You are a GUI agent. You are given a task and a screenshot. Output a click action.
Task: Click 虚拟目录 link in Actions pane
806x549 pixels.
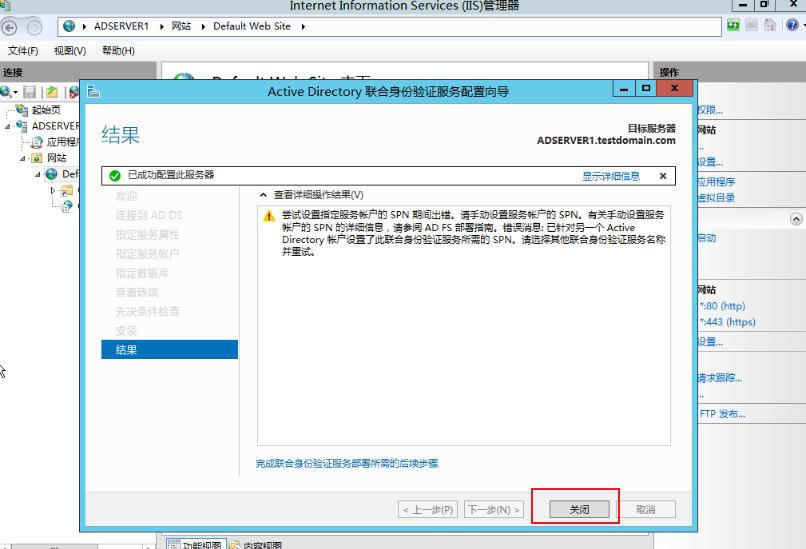(716, 198)
